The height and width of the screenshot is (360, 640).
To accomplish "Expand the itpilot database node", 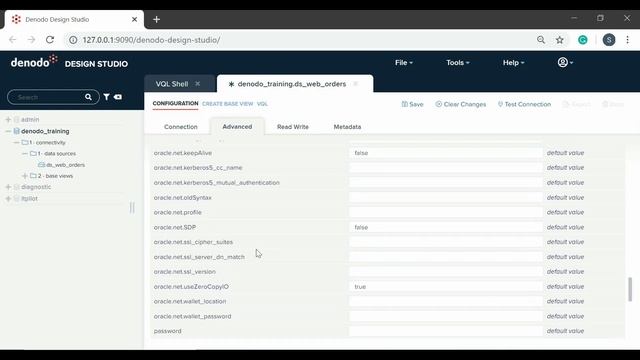I will (x=8, y=198).
